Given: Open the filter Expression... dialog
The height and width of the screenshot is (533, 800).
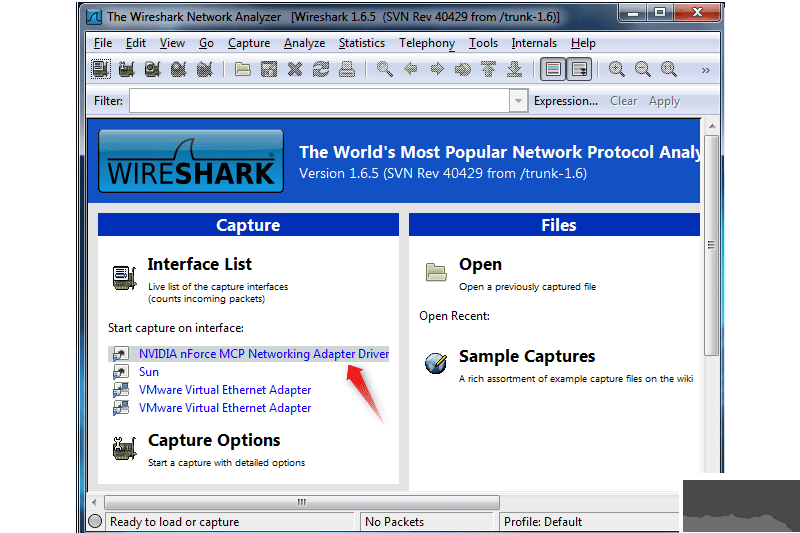Looking at the screenshot, I should (x=566, y=101).
